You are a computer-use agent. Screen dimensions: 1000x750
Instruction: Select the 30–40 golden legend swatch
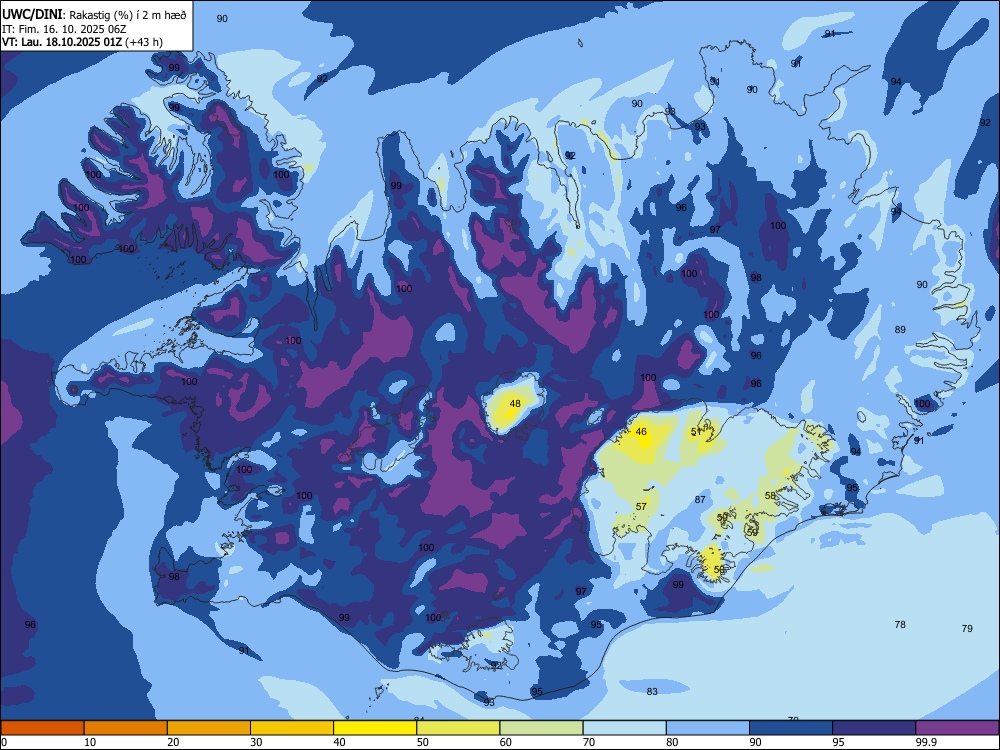tap(292, 728)
